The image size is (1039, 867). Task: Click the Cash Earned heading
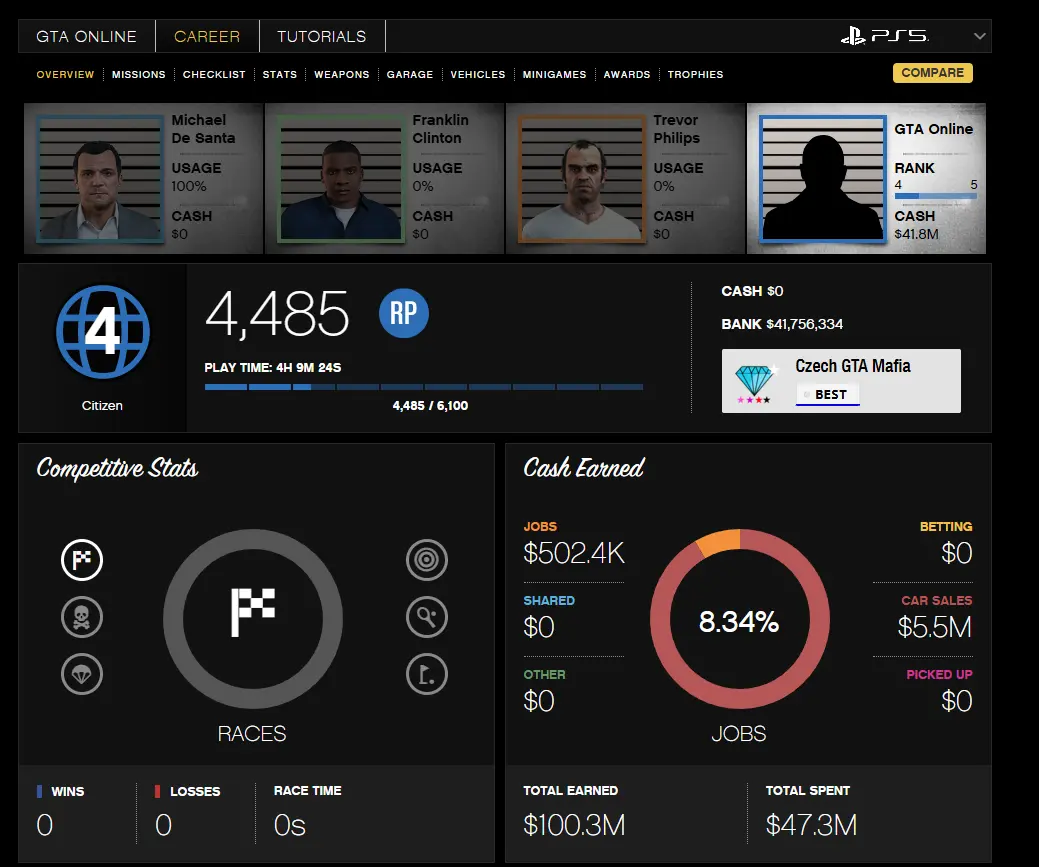(x=584, y=468)
